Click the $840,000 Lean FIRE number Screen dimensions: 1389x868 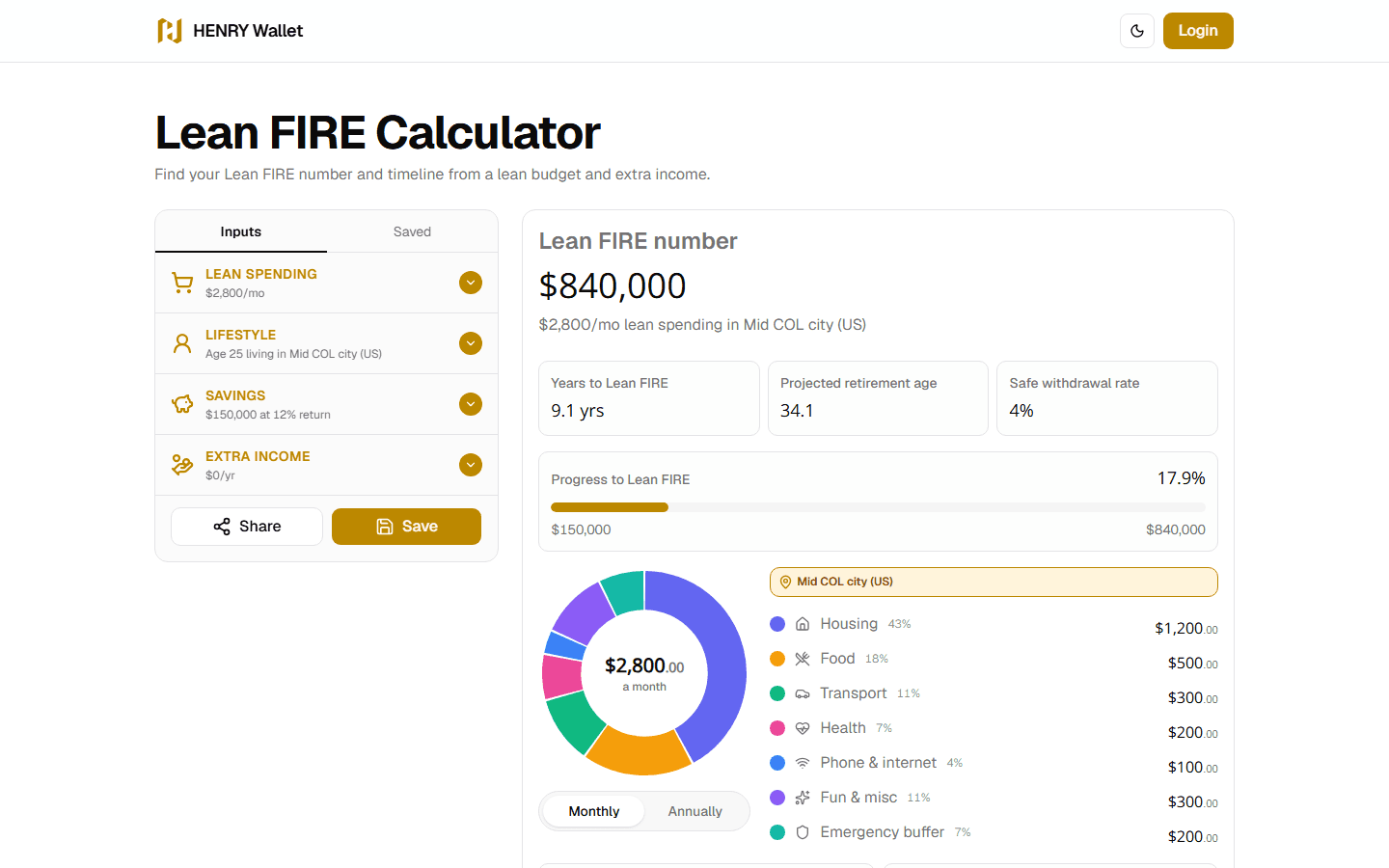(x=613, y=285)
